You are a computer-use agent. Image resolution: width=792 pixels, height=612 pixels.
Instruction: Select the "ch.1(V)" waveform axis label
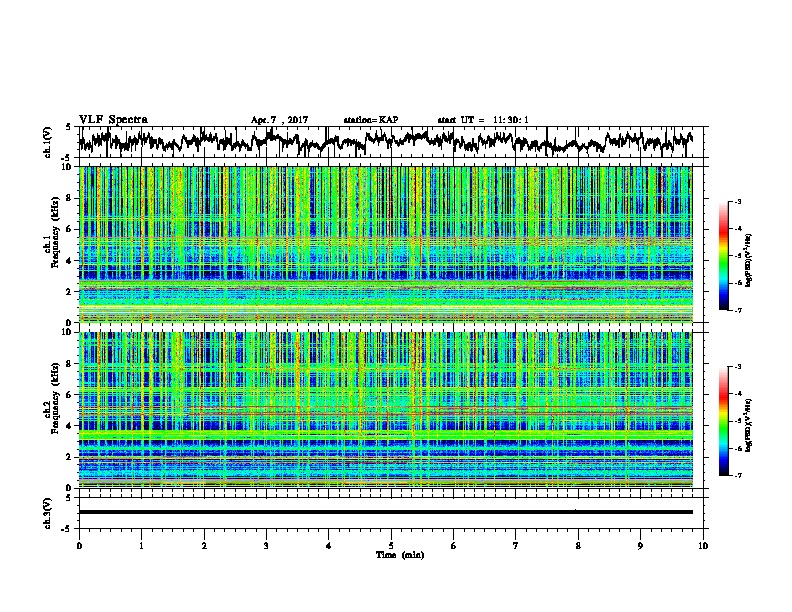(x=48, y=142)
